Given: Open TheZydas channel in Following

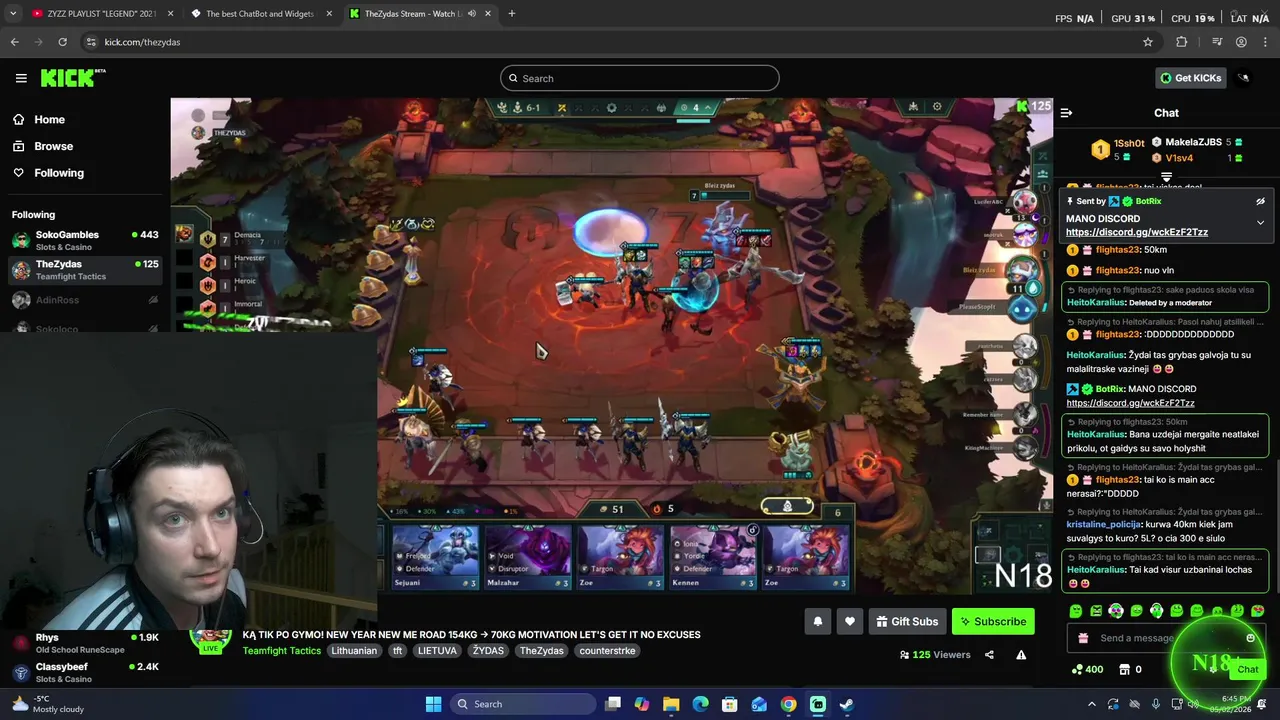Looking at the screenshot, I should pyautogui.click(x=85, y=270).
